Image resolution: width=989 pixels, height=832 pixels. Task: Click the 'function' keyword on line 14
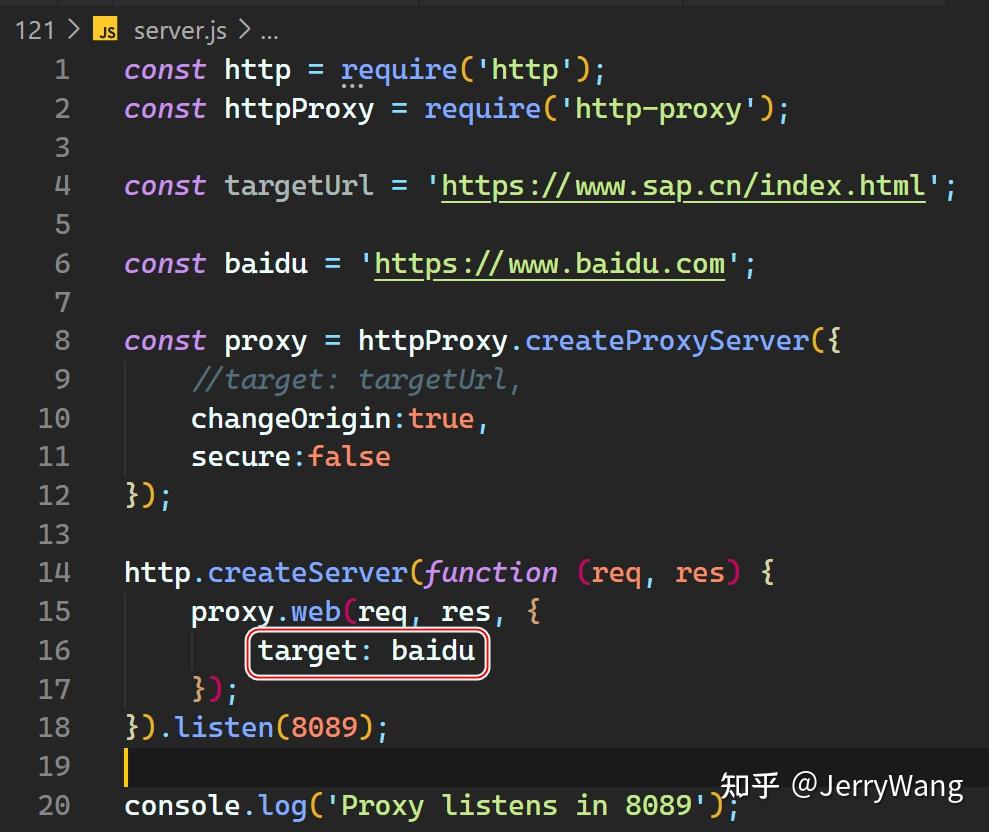point(491,573)
